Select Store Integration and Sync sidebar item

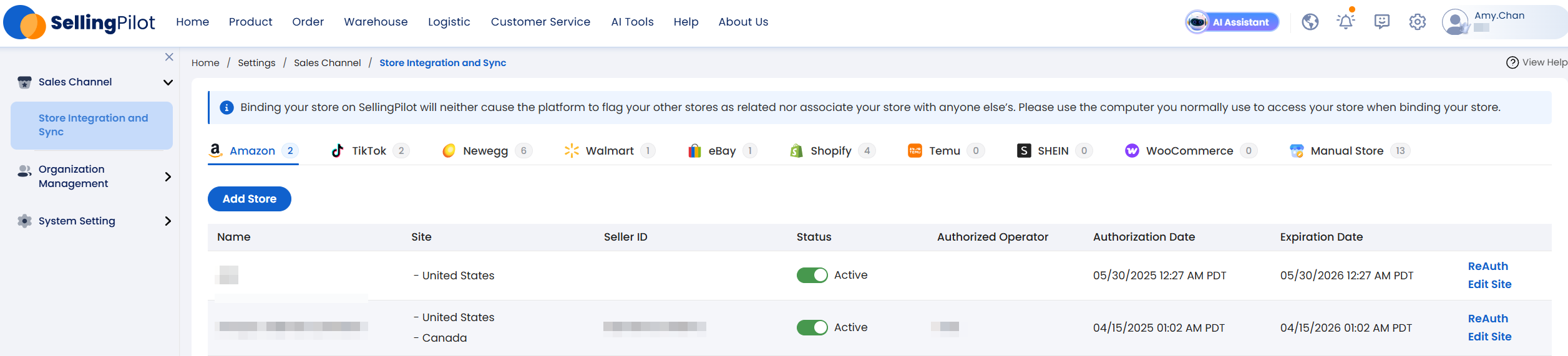(92, 125)
